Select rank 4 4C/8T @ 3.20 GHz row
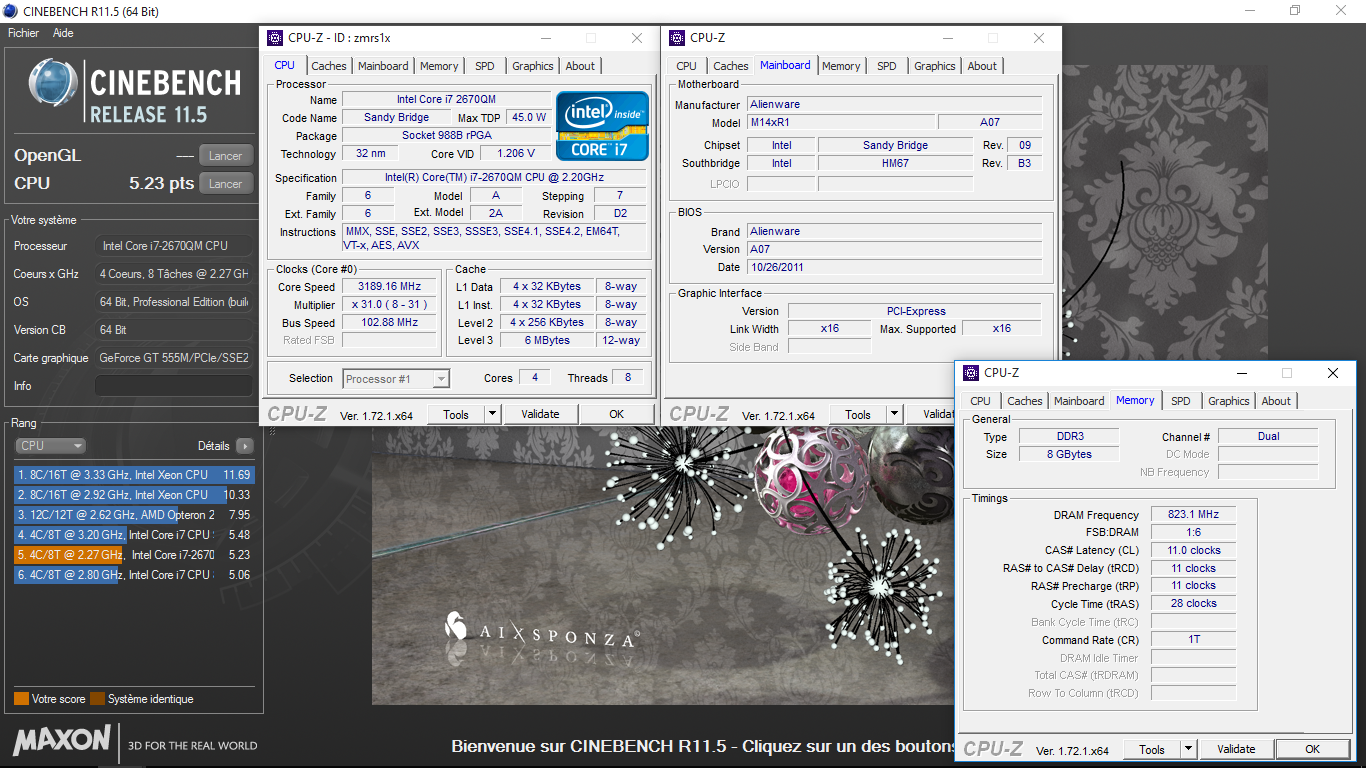Screen dimensions: 1366x768 [x=134, y=535]
